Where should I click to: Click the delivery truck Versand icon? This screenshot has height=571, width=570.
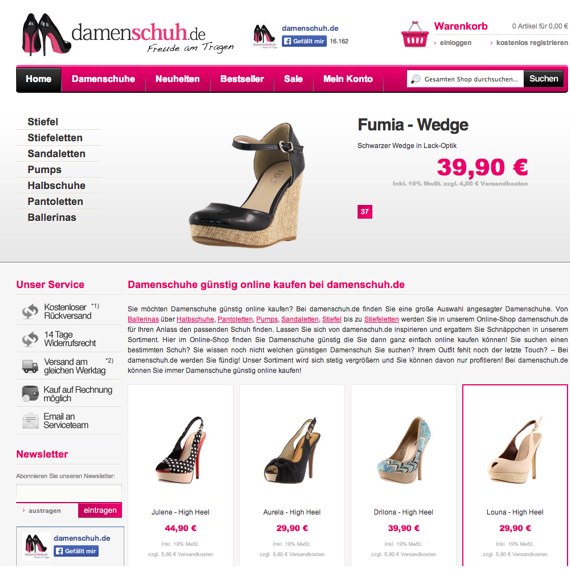click(30, 366)
